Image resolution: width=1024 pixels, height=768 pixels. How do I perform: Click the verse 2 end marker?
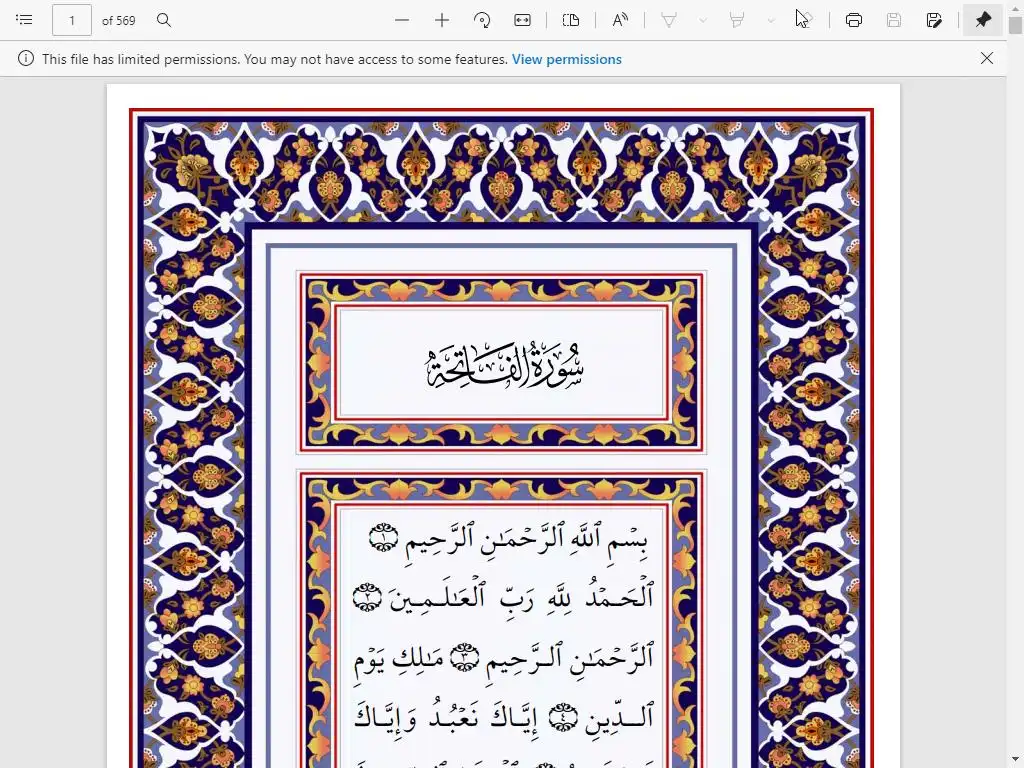click(x=367, y=597)
